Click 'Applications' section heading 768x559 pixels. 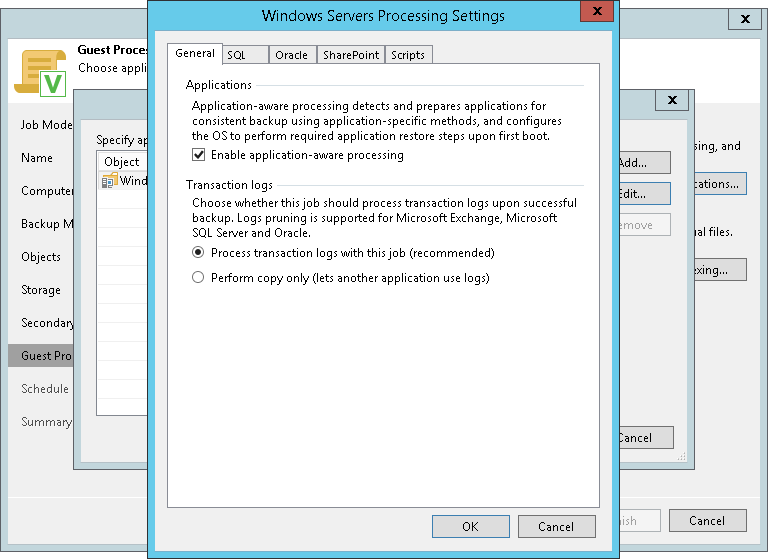coord(218,85)
